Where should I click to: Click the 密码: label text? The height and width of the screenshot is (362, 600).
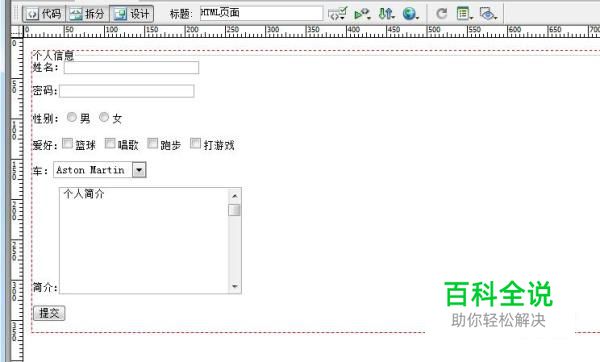45,91
